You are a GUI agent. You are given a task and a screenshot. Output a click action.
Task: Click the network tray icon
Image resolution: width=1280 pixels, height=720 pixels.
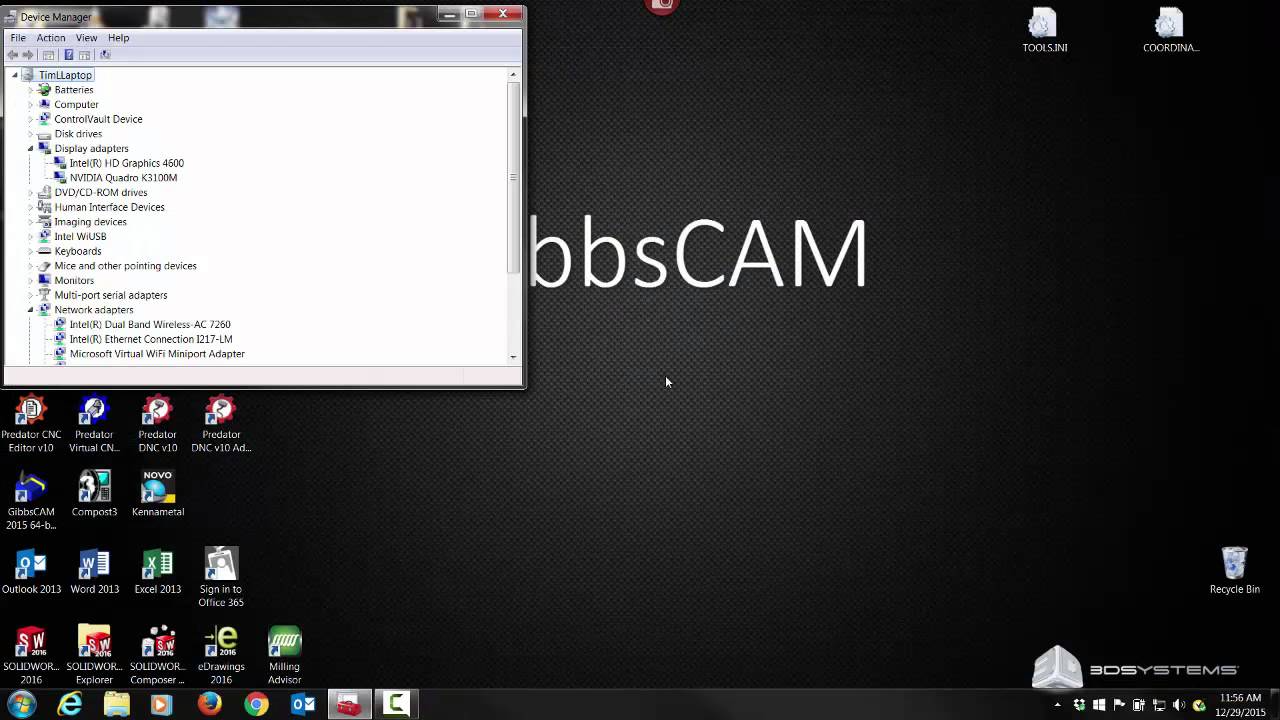1159,705
